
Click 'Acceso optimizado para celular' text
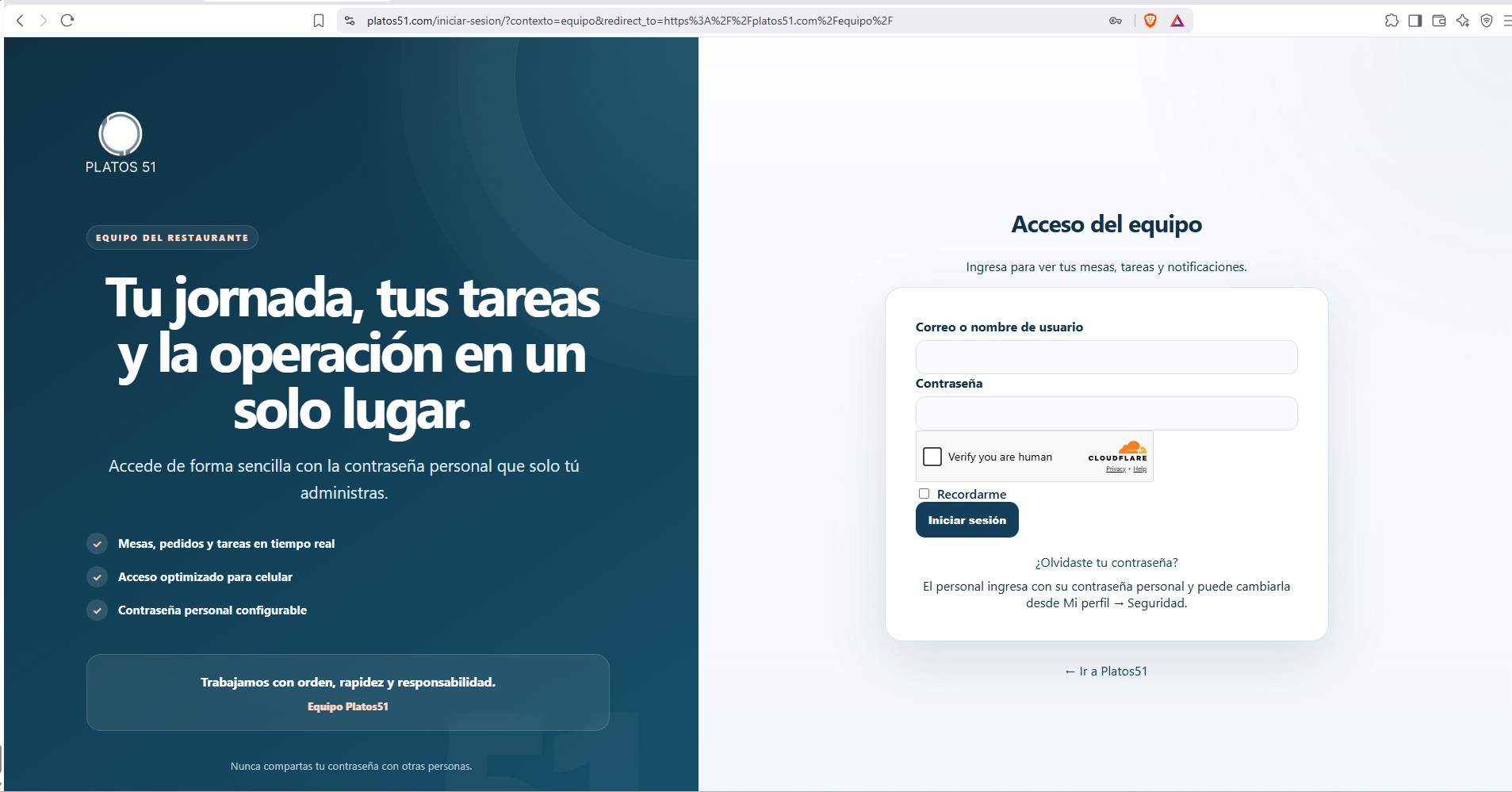pyautogui.click(x=205, y=577)
